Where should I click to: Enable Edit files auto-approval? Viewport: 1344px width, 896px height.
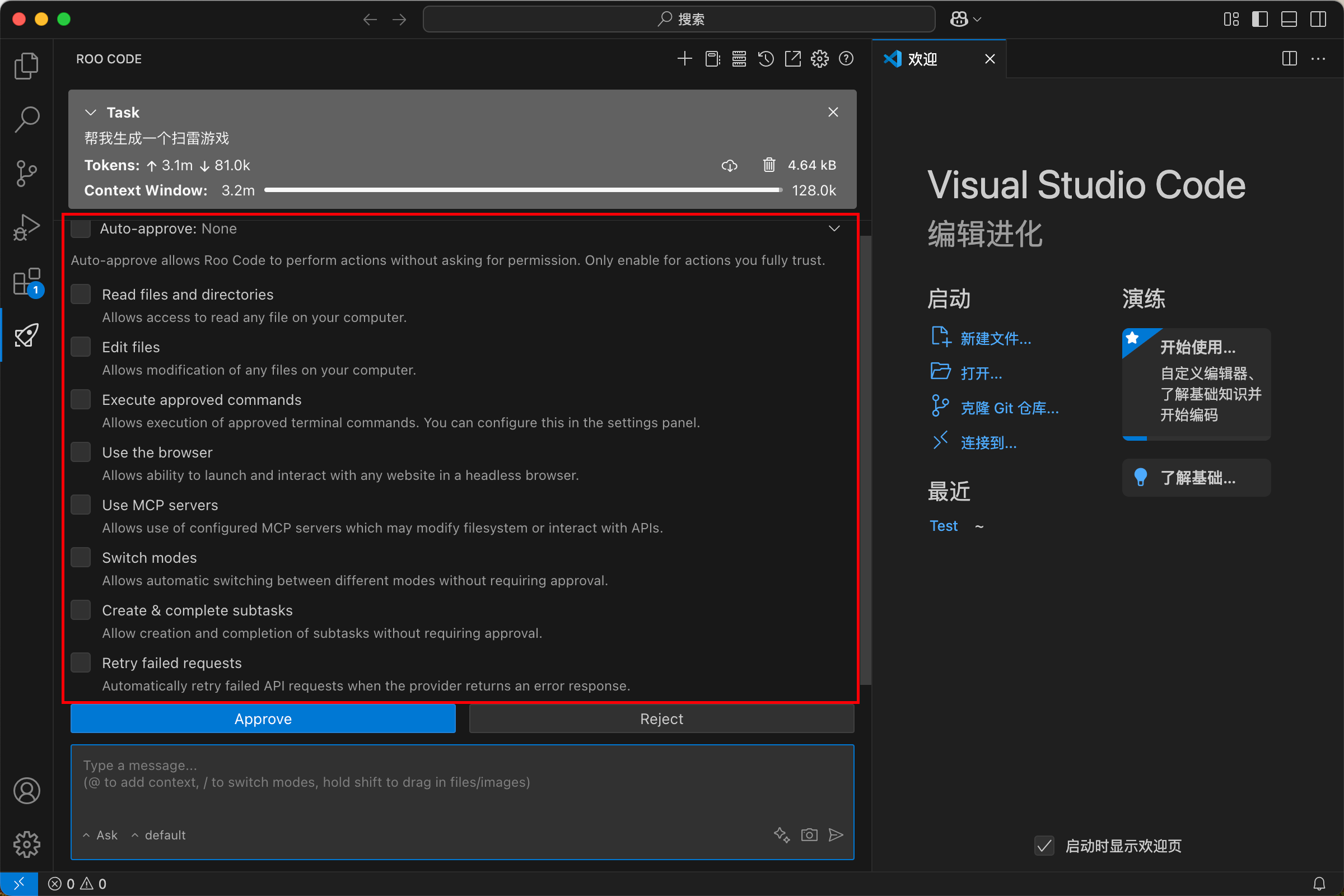[x=81, y=347]
